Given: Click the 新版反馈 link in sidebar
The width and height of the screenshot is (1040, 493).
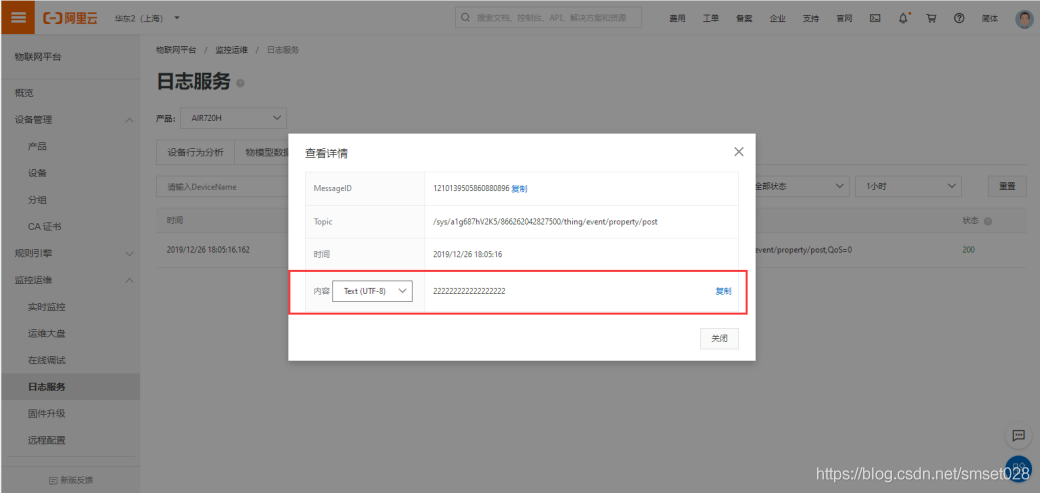Looking at the screenshot, I should pyautogui.click(x=70, y=480).
